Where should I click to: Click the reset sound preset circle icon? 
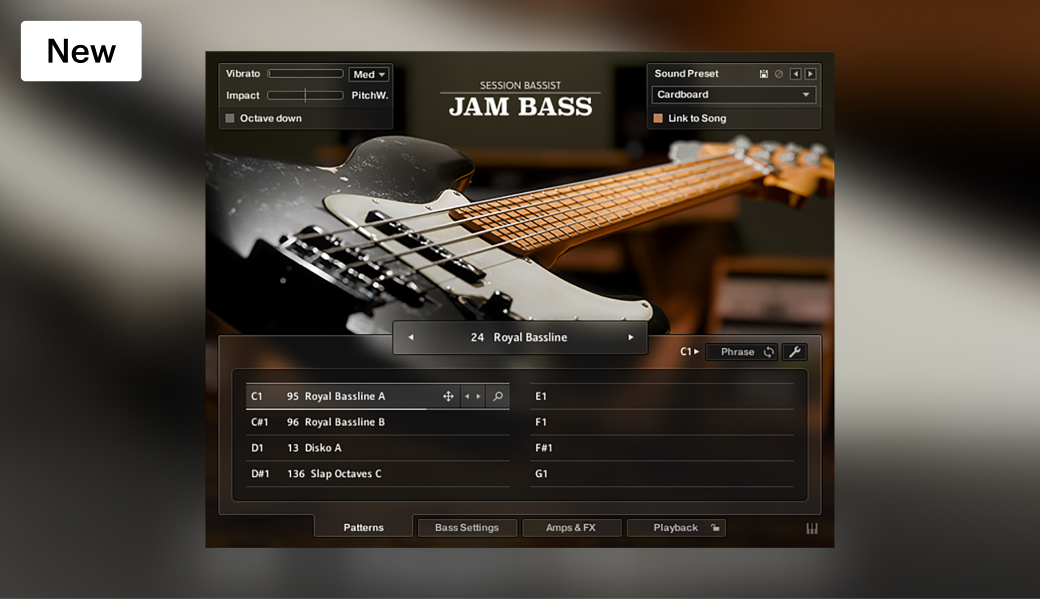(x=779, y=74)
